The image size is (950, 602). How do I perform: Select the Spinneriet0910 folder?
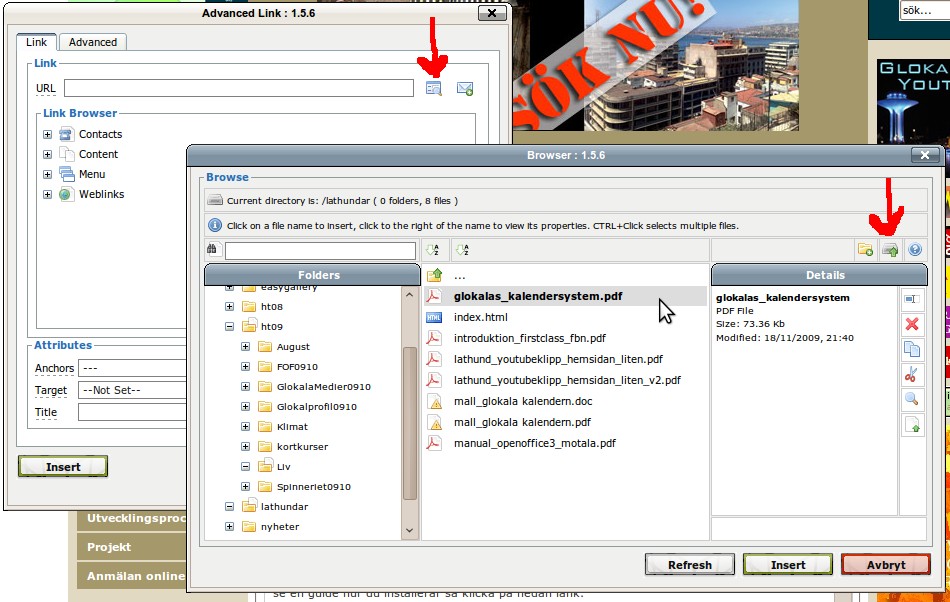pyautogui.click(x=313, y=486)
